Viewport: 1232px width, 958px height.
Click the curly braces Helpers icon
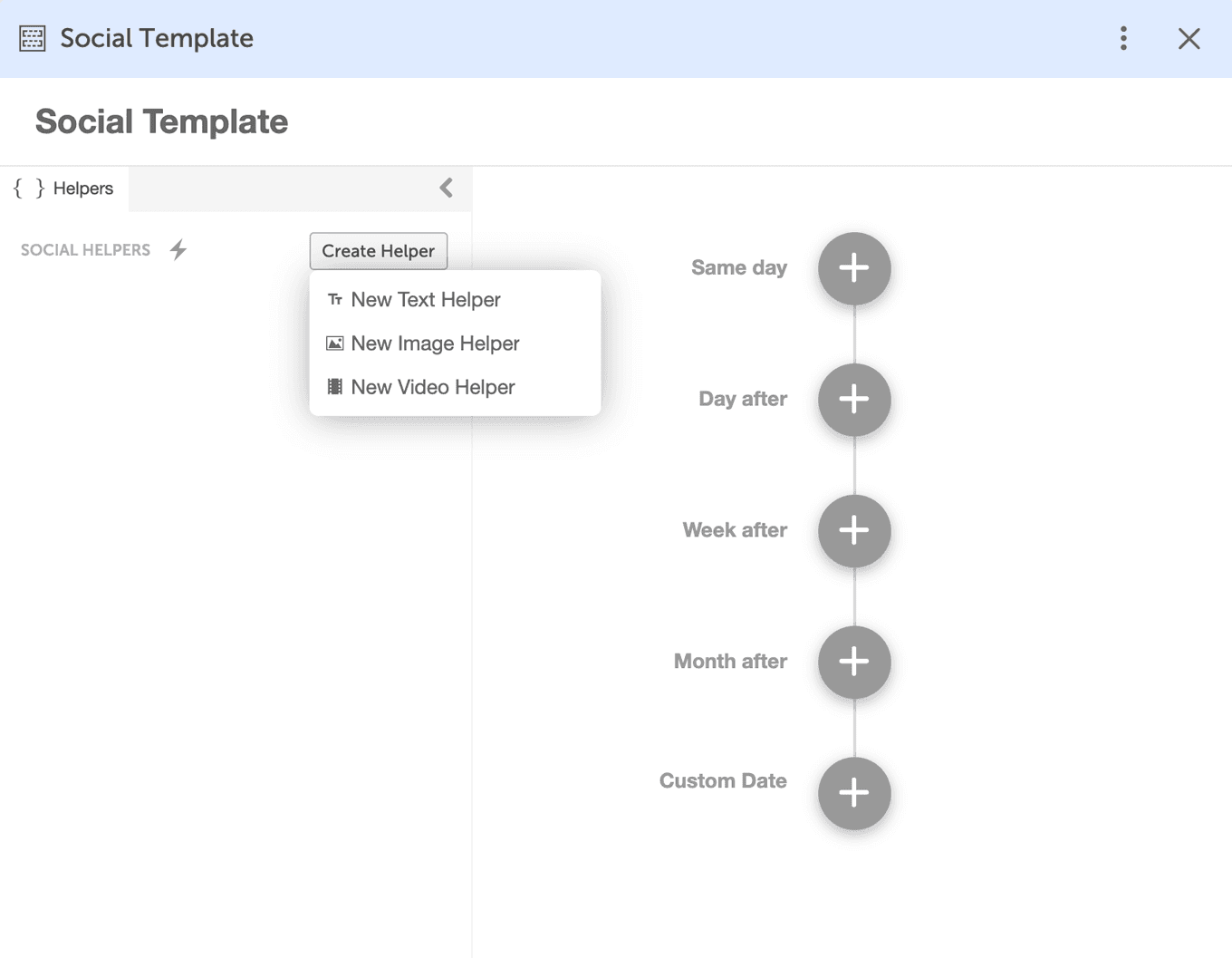[28, 188]
